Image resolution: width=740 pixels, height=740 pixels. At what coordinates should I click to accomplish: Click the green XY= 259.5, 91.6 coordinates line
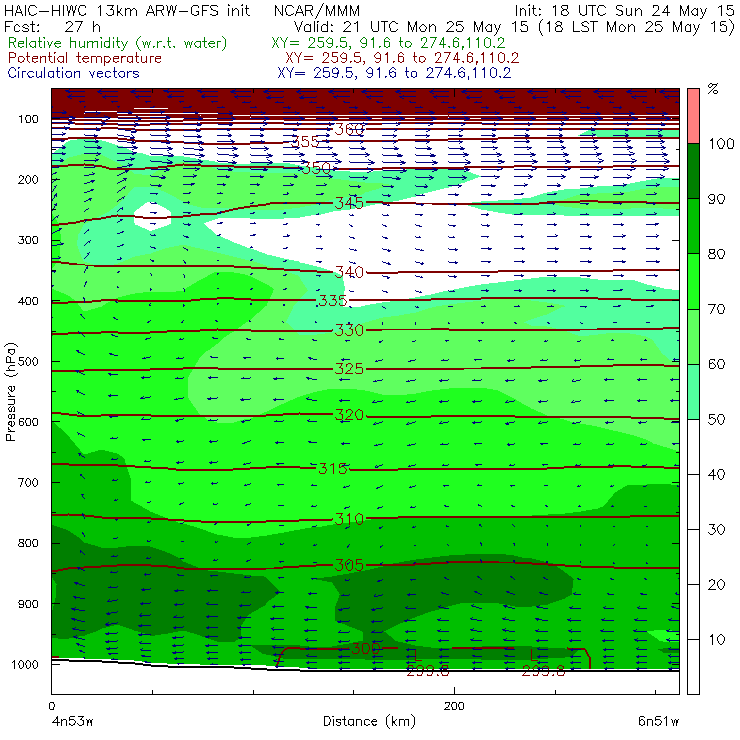tap(388, 43)
